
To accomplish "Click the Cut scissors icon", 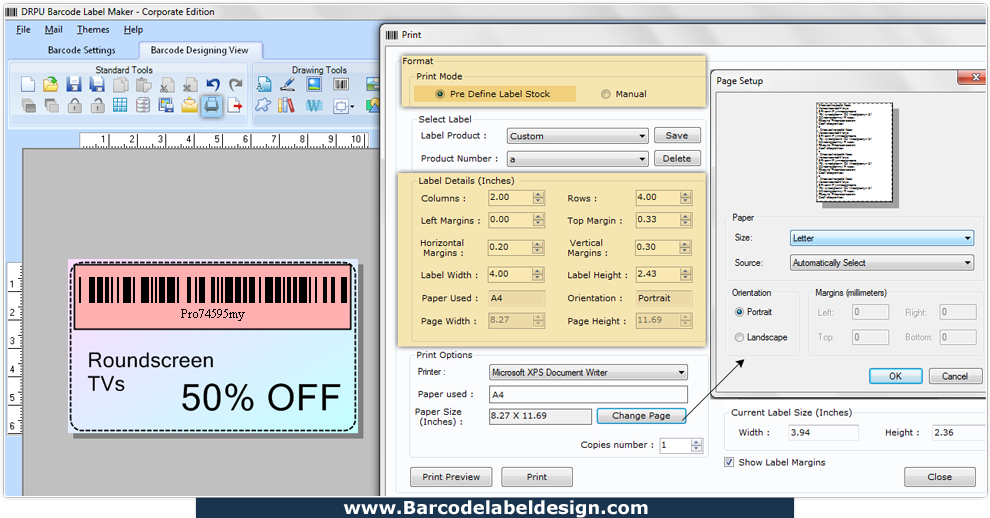I will tap(167, 84).
